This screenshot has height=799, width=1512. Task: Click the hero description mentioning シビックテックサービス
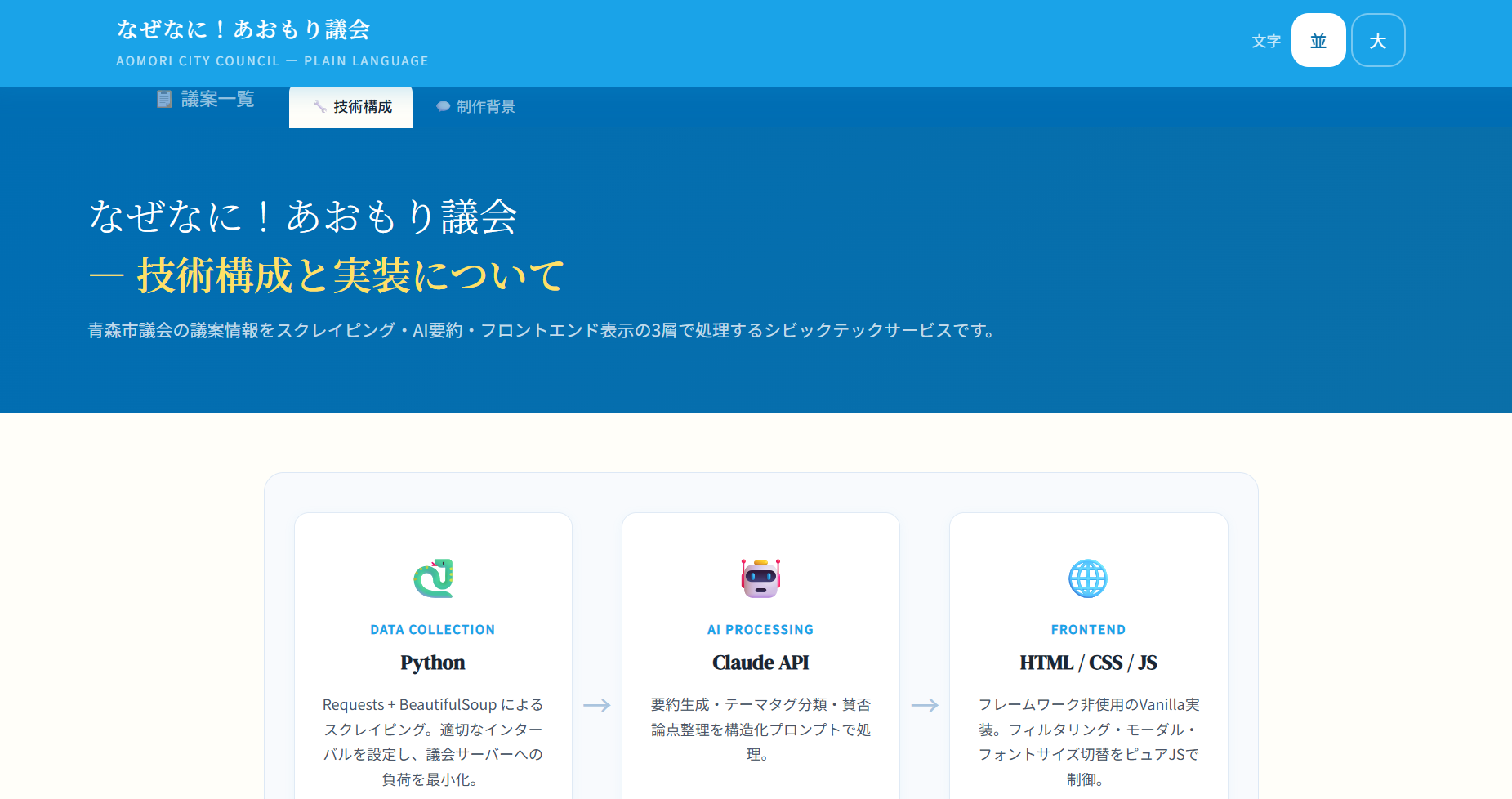(x=543, y=331)
